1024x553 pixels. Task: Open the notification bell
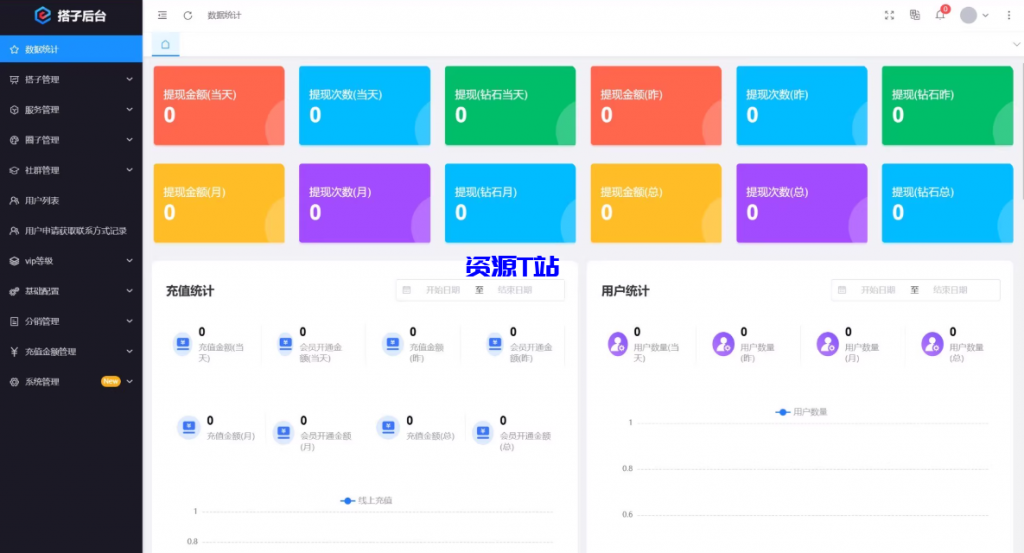[x=940, y=15]
